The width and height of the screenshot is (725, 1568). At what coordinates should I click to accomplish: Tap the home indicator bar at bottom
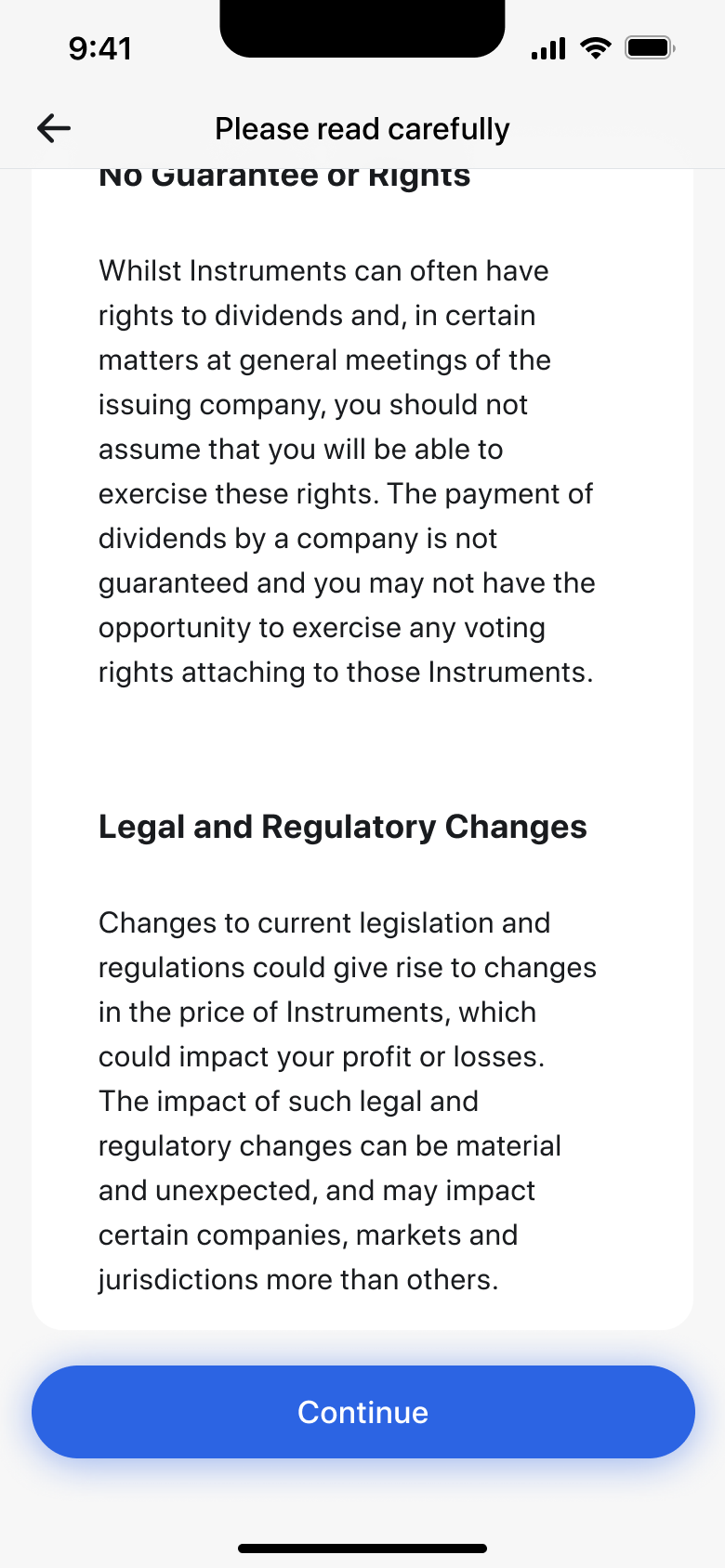[x=362, y=1548]
